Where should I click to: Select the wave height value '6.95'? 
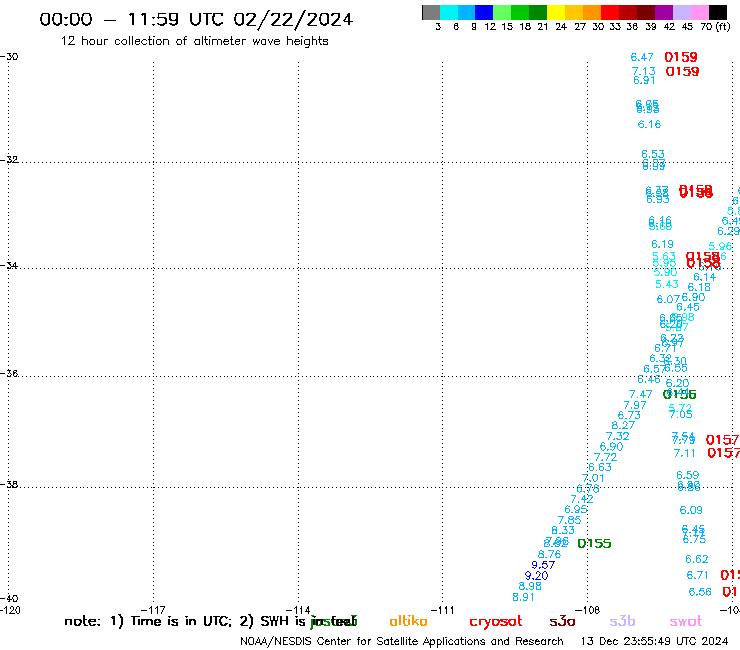click(x=576, y=510)
